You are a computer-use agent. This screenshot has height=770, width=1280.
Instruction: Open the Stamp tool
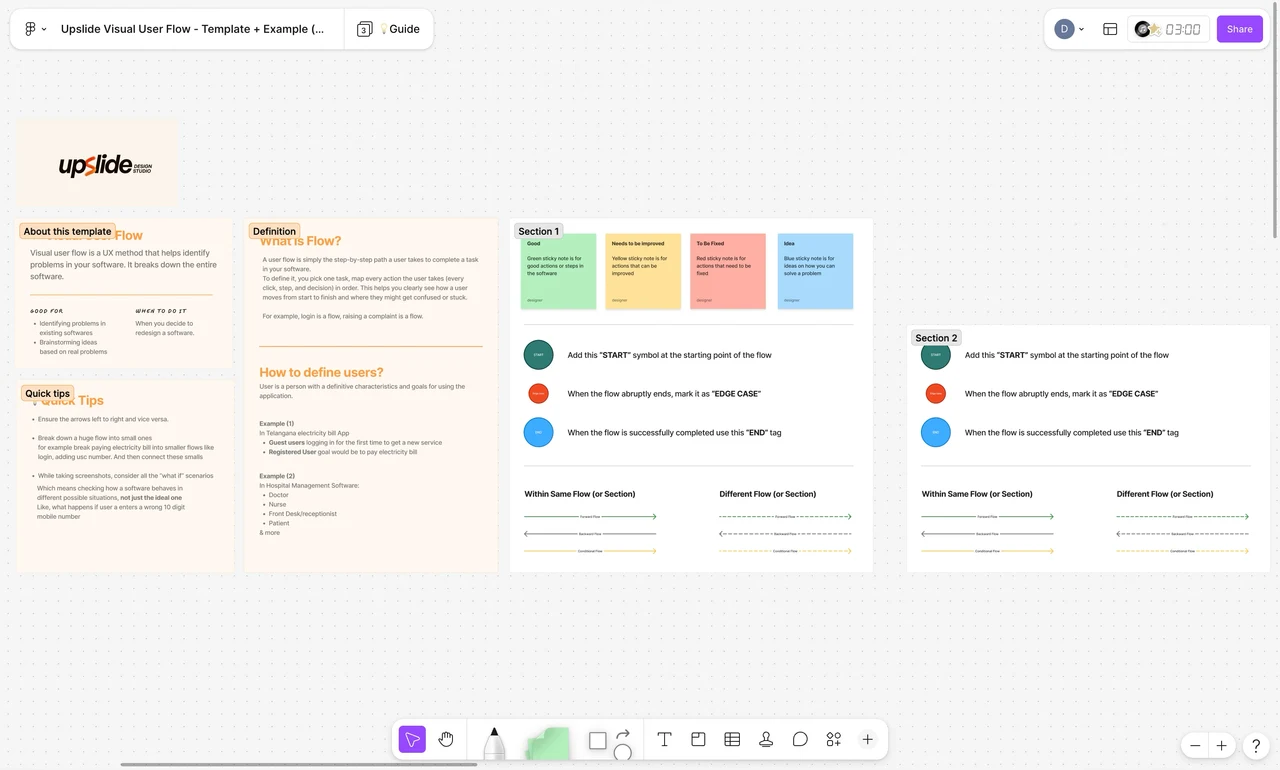pyautogui.click(x=766, y=739)
